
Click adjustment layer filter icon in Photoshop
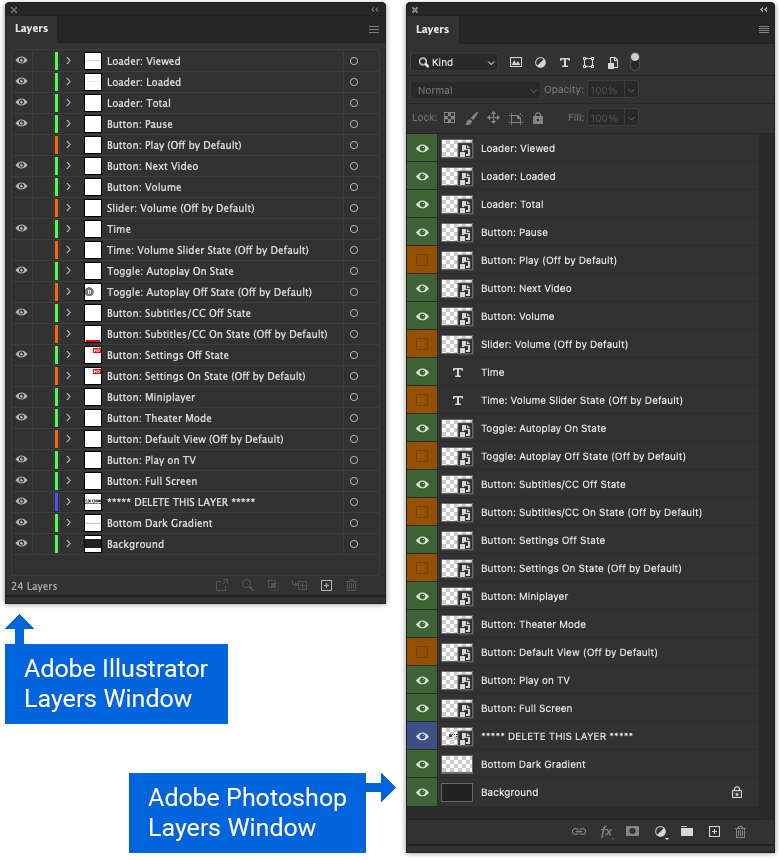click(x=540, y=63)
